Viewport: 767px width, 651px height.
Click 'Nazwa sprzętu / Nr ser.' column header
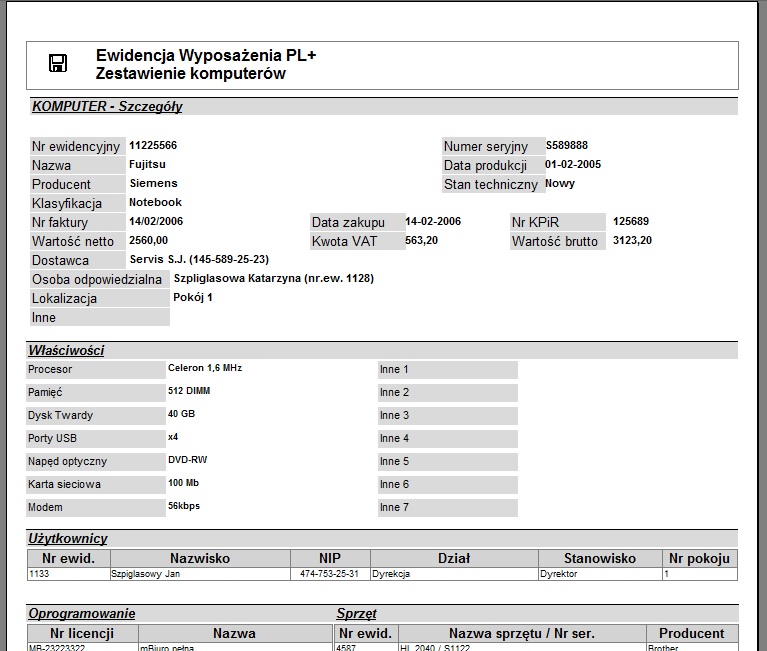(x=522, y=633)
